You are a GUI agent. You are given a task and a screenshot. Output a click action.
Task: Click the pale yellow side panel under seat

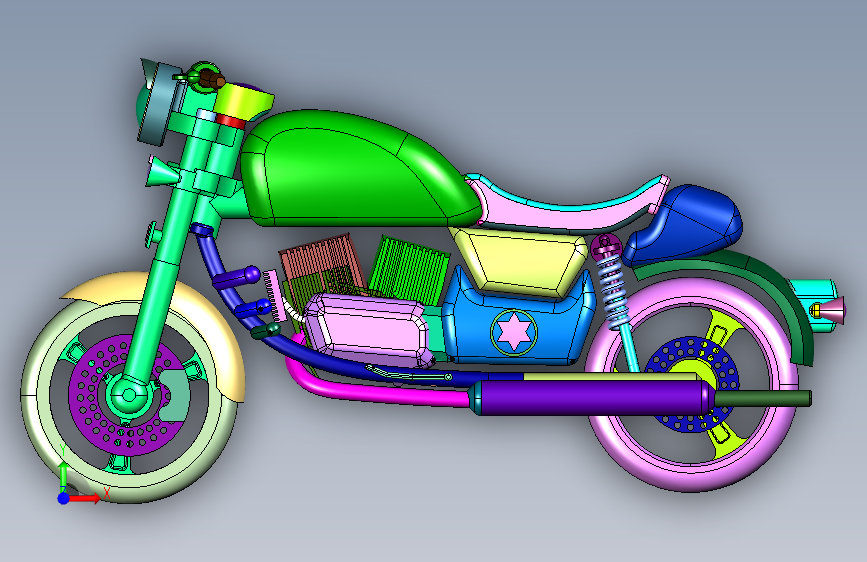point(520,263)
